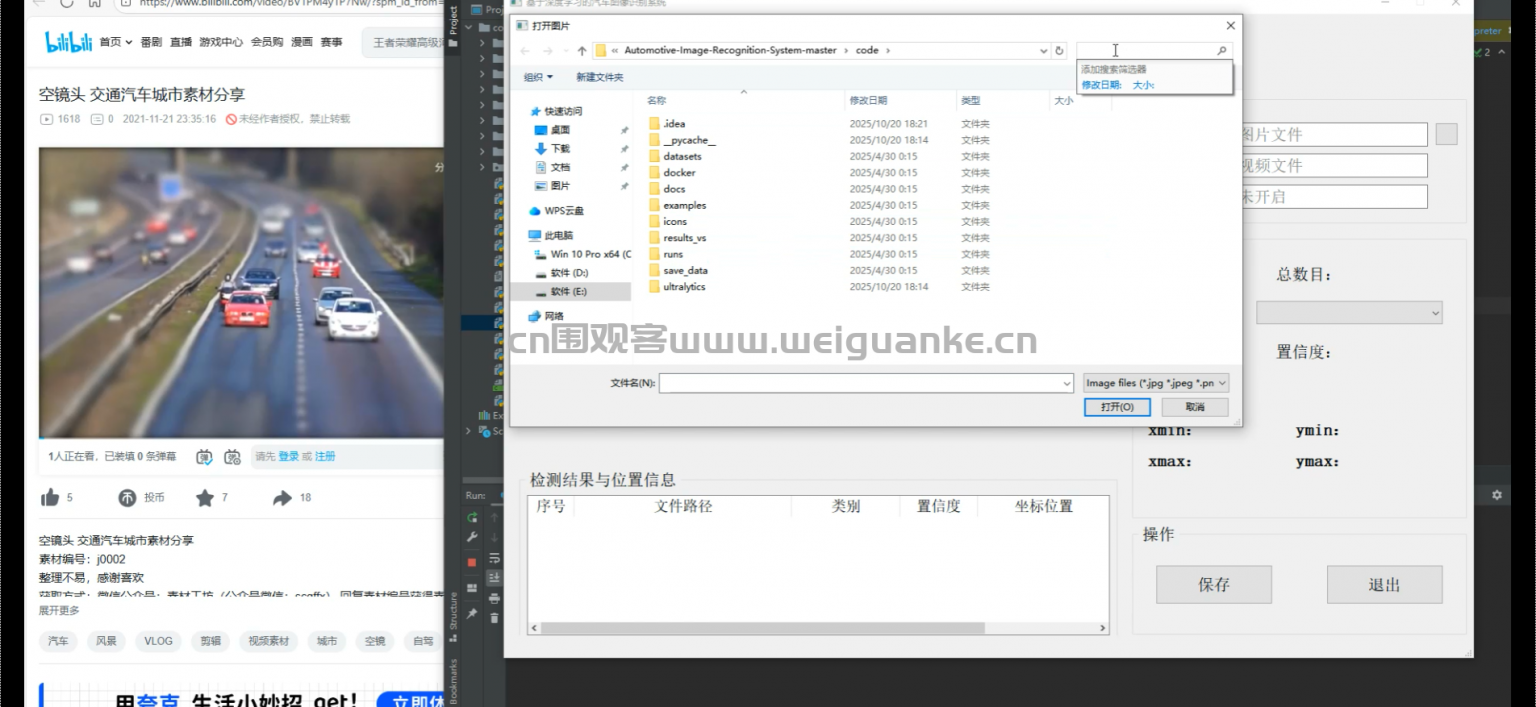Click the thumbs-up like icon showing 5
This screenshot has width=1536, height=707.
click(51, 496)
